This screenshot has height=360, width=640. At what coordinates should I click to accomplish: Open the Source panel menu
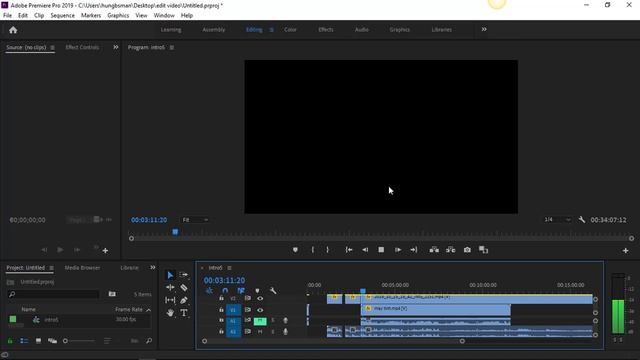(52, 48)
